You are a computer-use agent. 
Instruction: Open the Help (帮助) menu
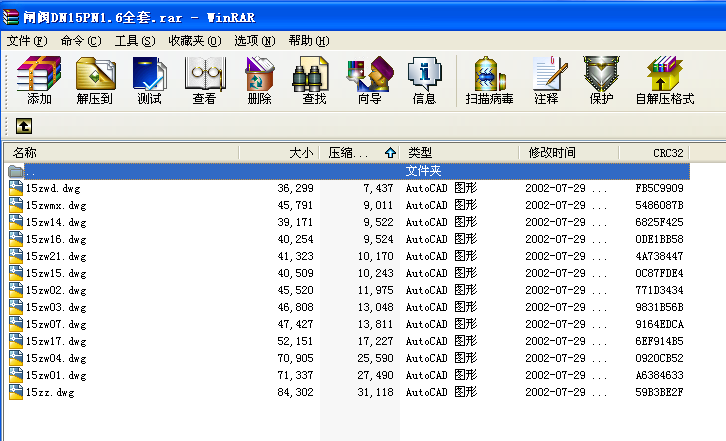point(309,41)
